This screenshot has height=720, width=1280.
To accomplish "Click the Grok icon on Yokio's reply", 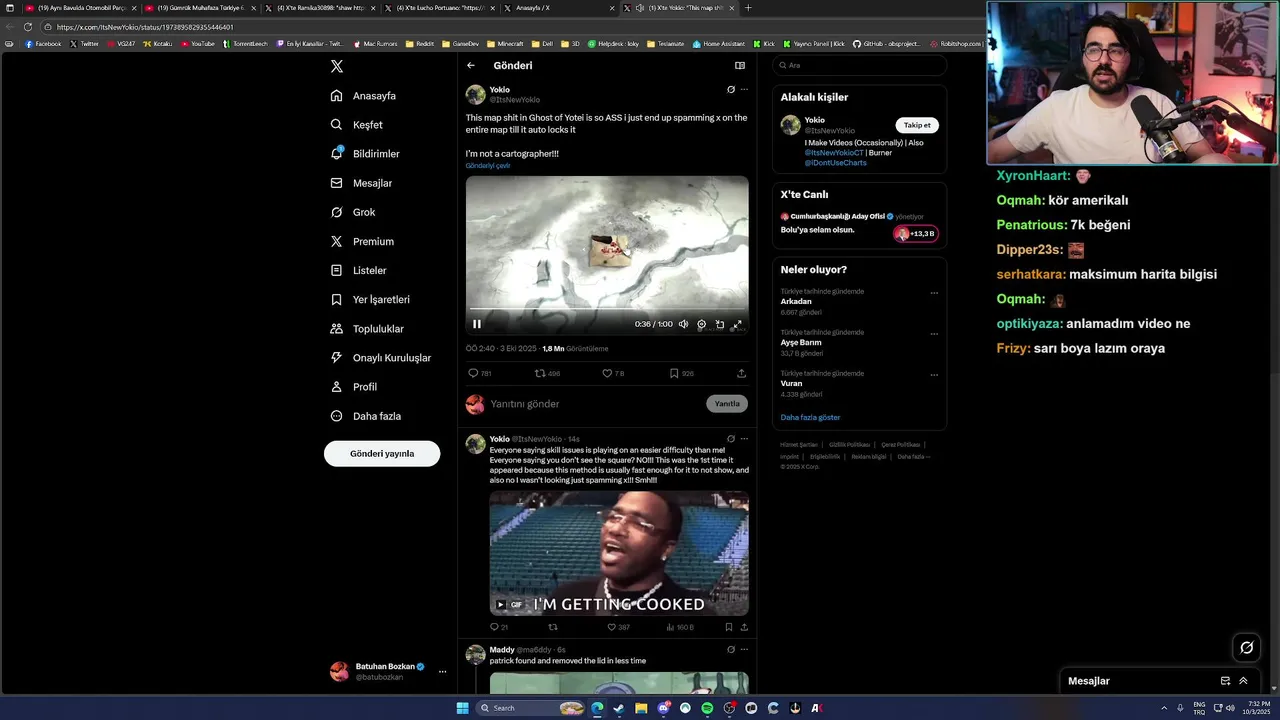I will point(731,439).
